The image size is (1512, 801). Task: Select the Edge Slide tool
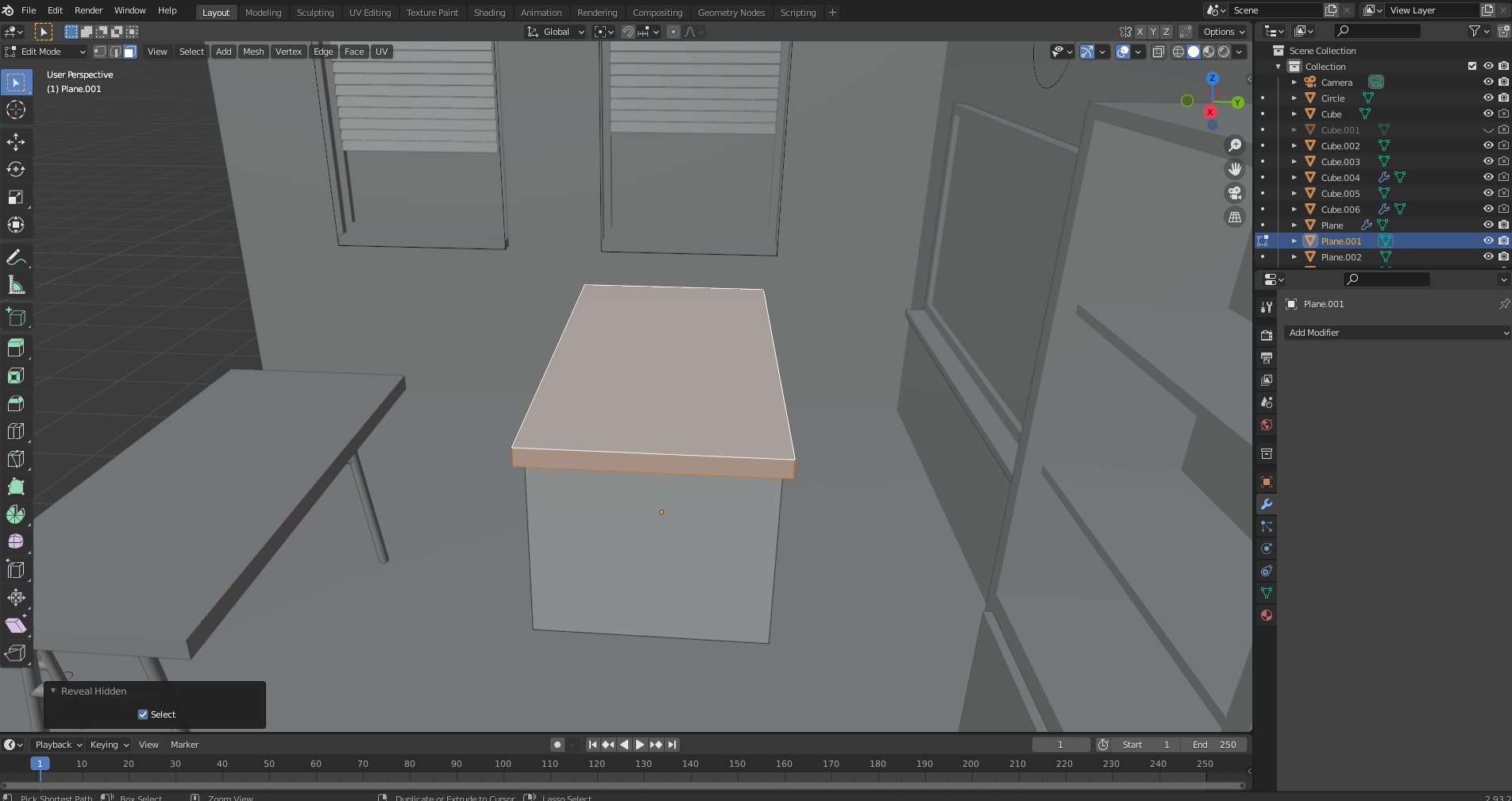tap(16, 570)
